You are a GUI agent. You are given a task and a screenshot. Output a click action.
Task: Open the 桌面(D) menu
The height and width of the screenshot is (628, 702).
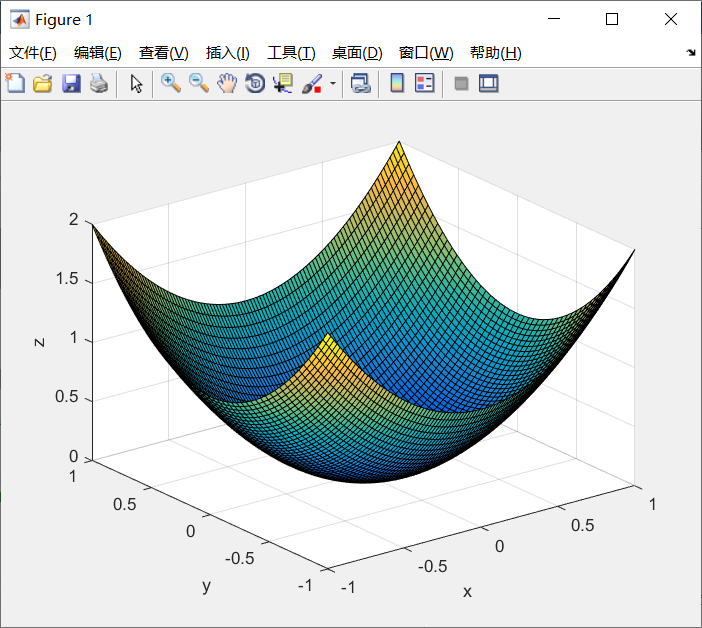[x=357, y=53]
